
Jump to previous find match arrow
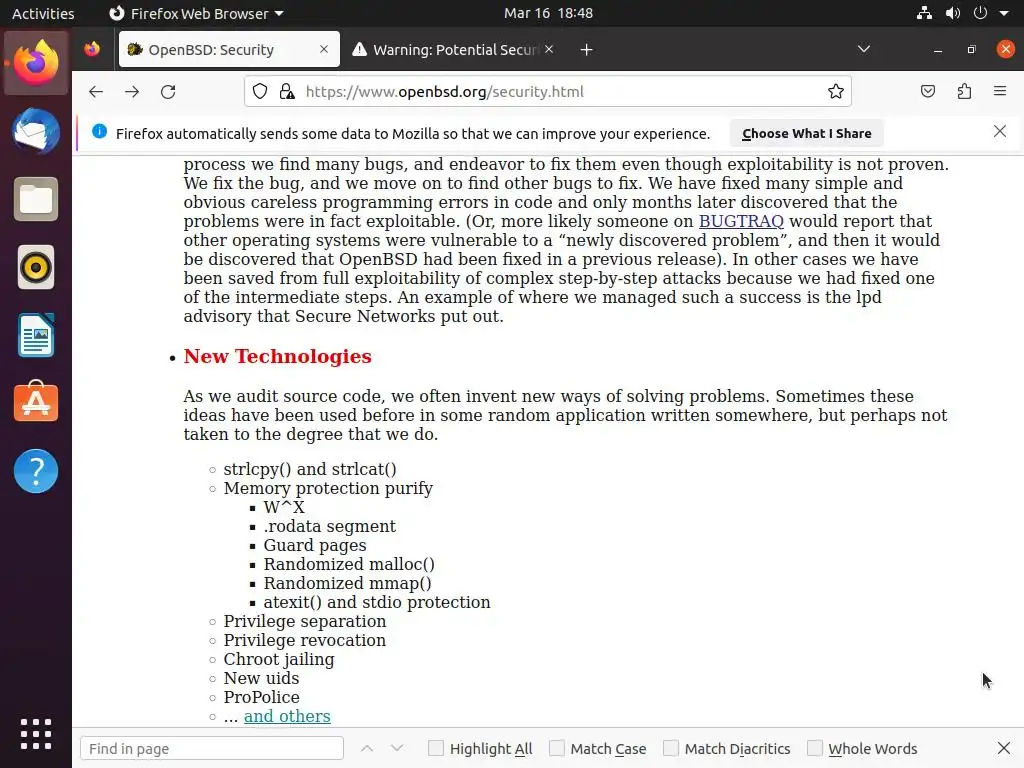tap(367, 748)
